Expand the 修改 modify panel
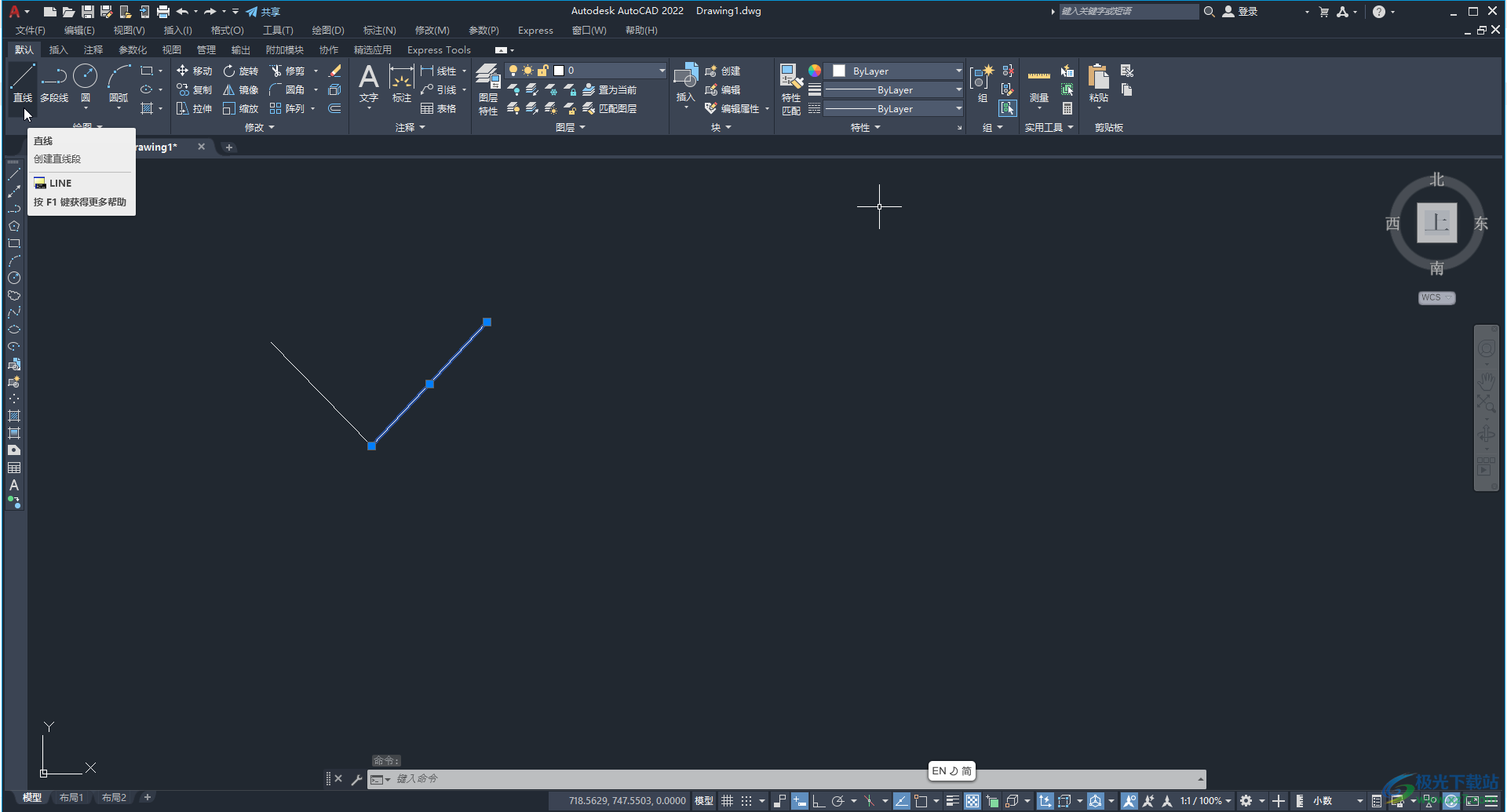 260,127
